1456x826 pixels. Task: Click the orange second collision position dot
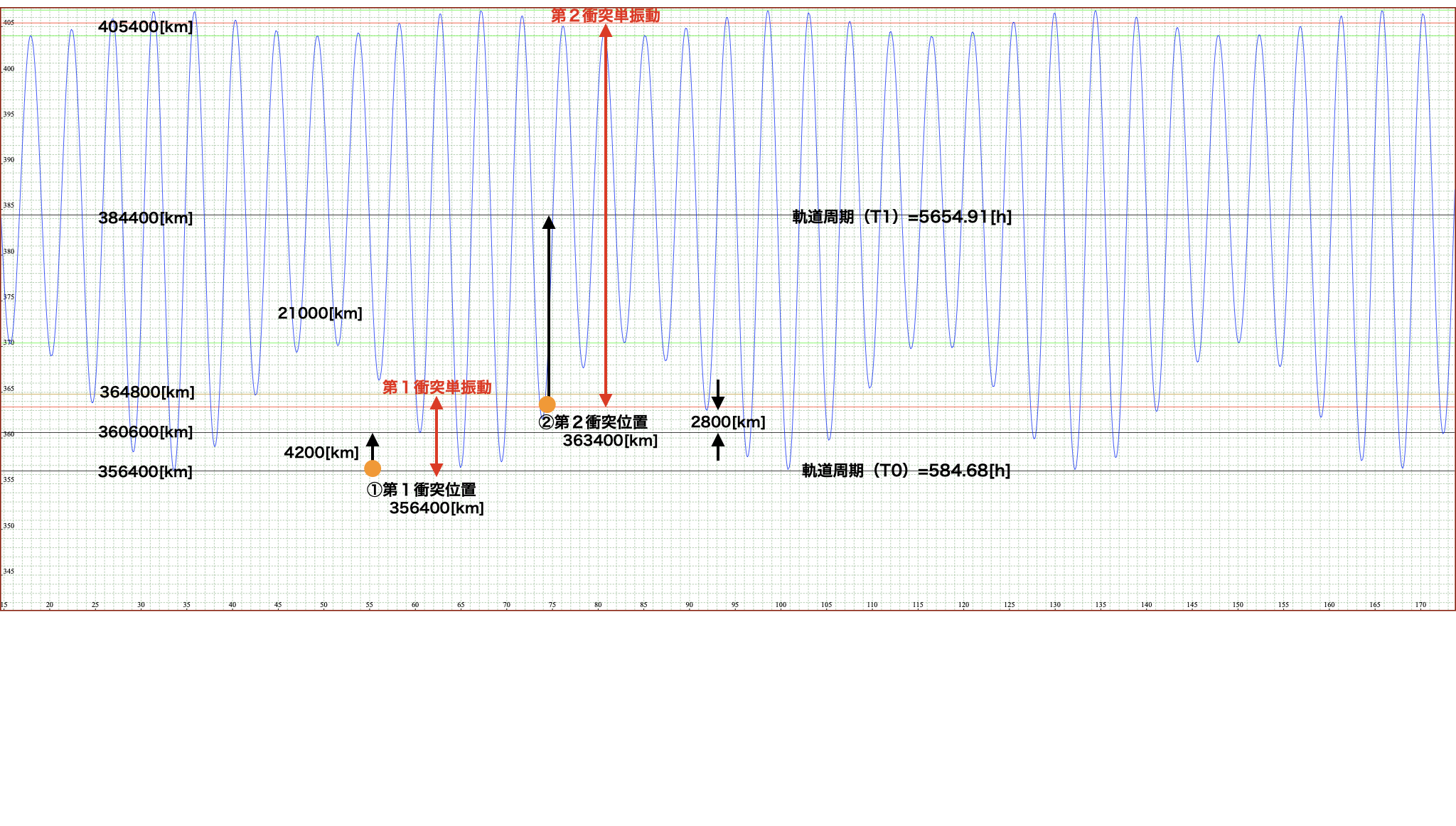click(x=547, y=404)
